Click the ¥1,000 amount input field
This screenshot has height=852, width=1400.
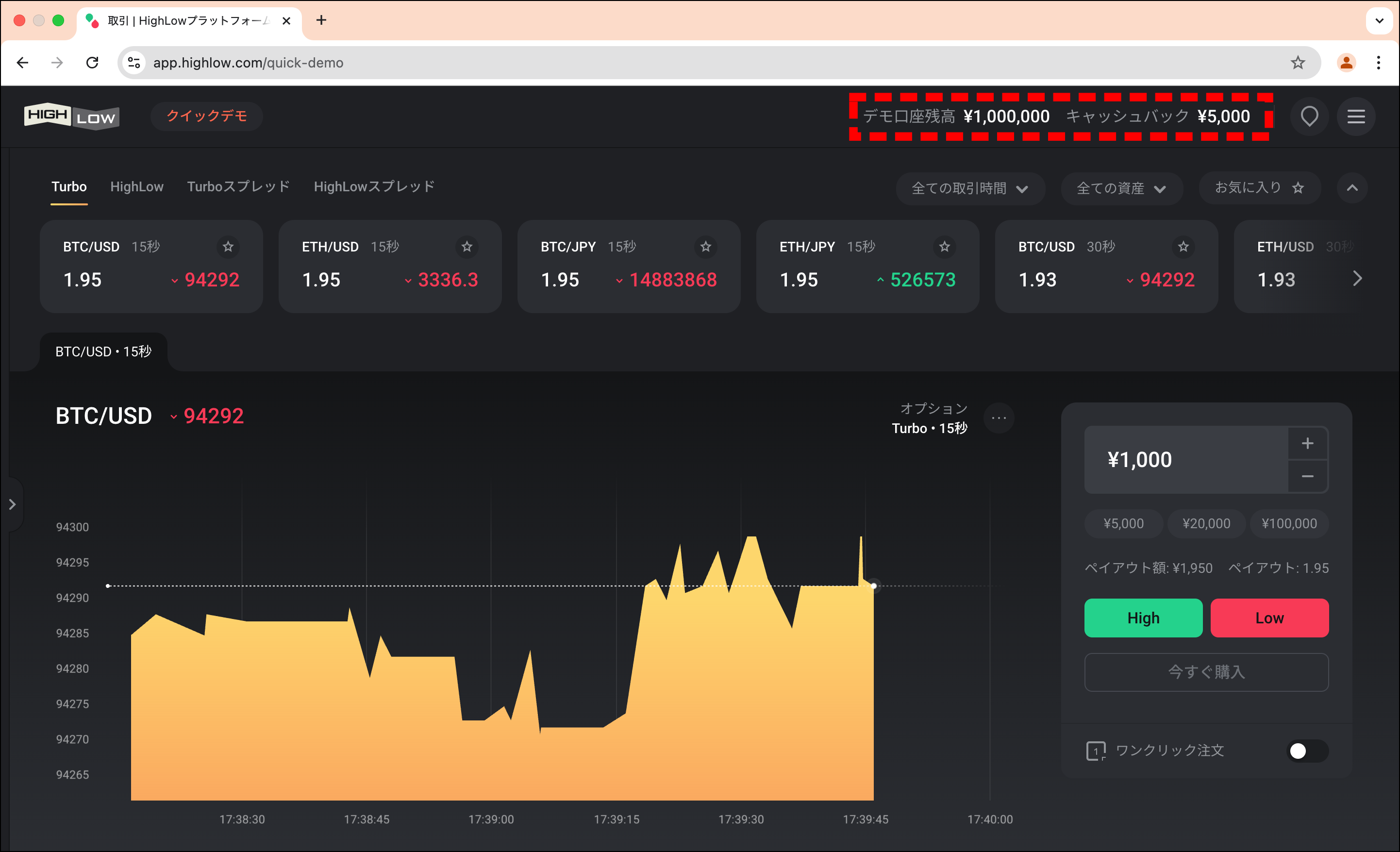(x=1184, y=459)
